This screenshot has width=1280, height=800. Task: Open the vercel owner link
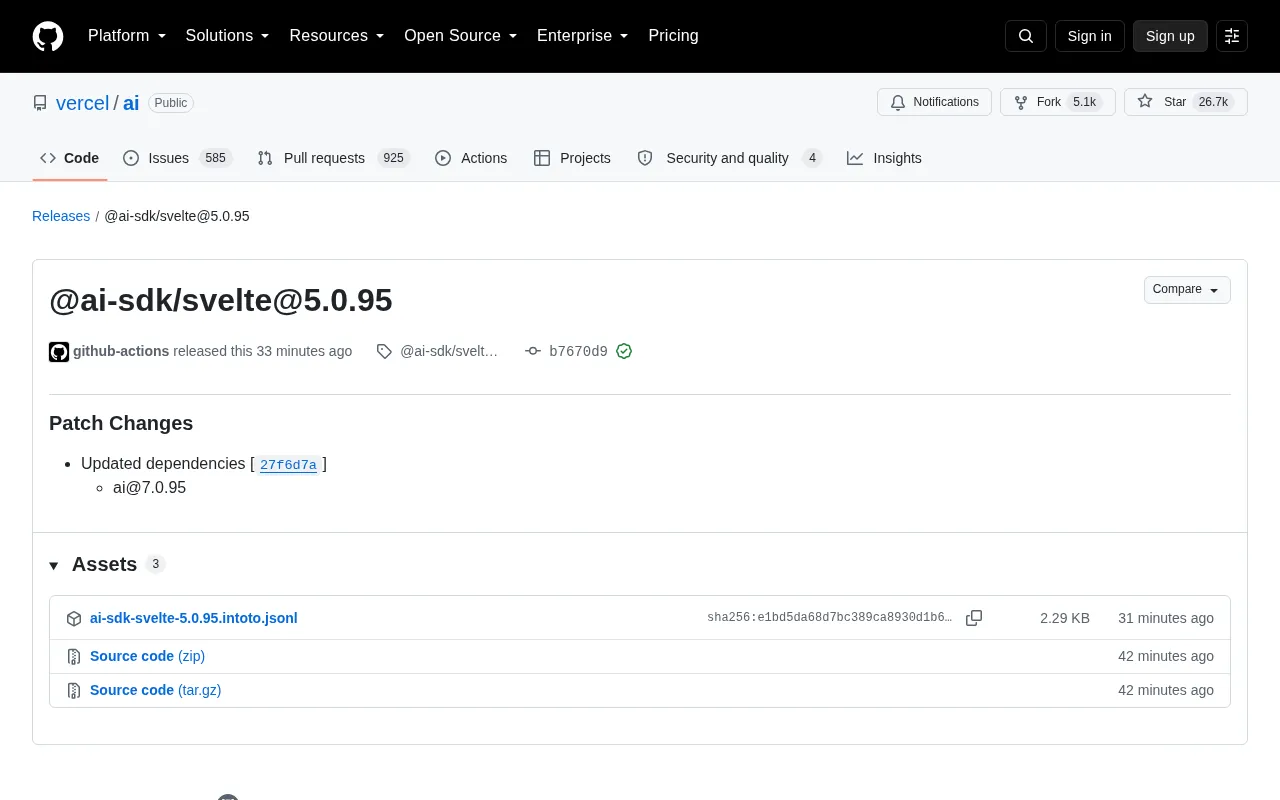click(82, 103)
